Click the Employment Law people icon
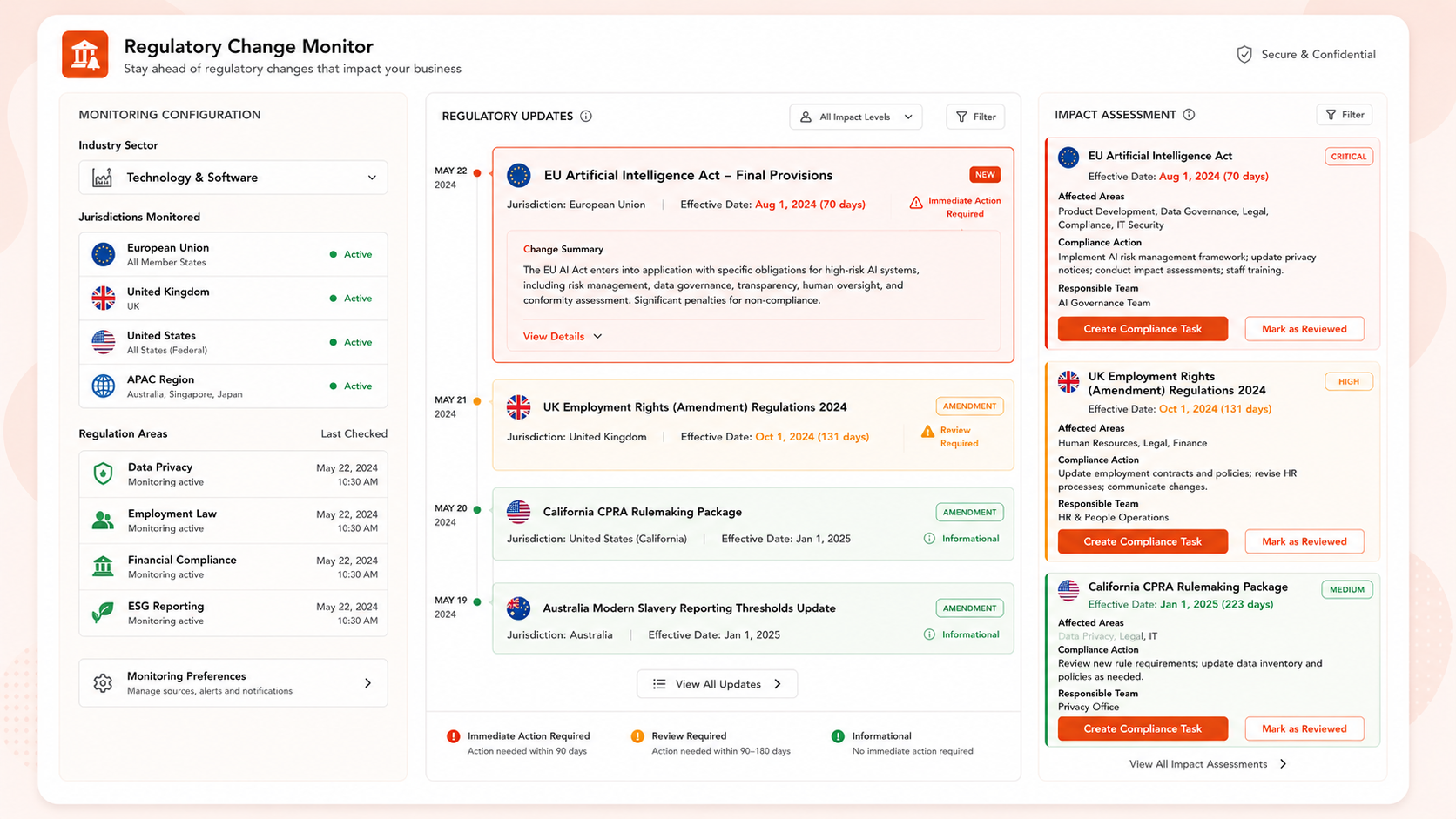1456x819 pixels. pos(103,520)
